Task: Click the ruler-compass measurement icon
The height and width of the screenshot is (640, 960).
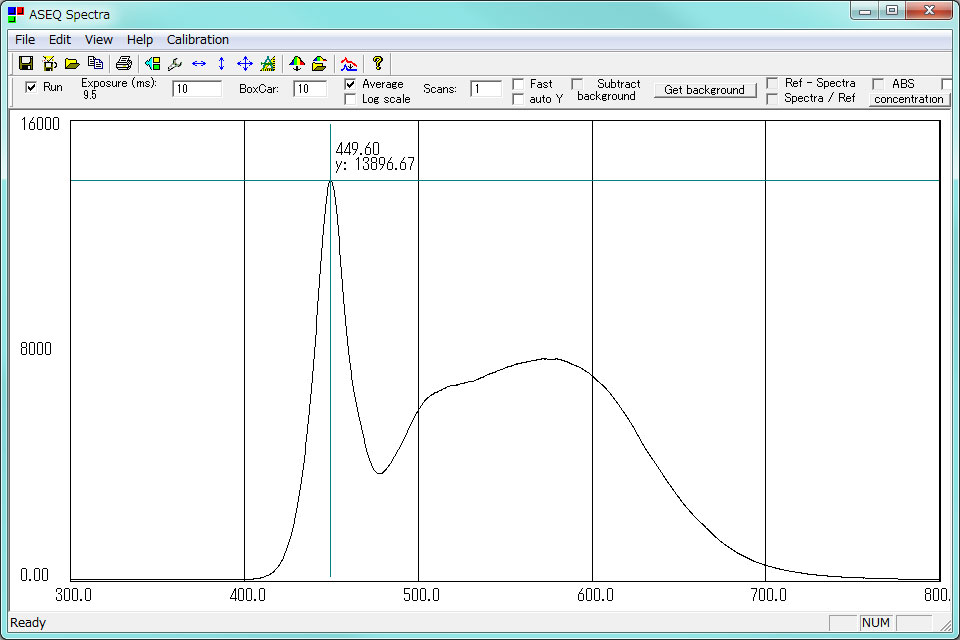Action: [x=268, y=63]
